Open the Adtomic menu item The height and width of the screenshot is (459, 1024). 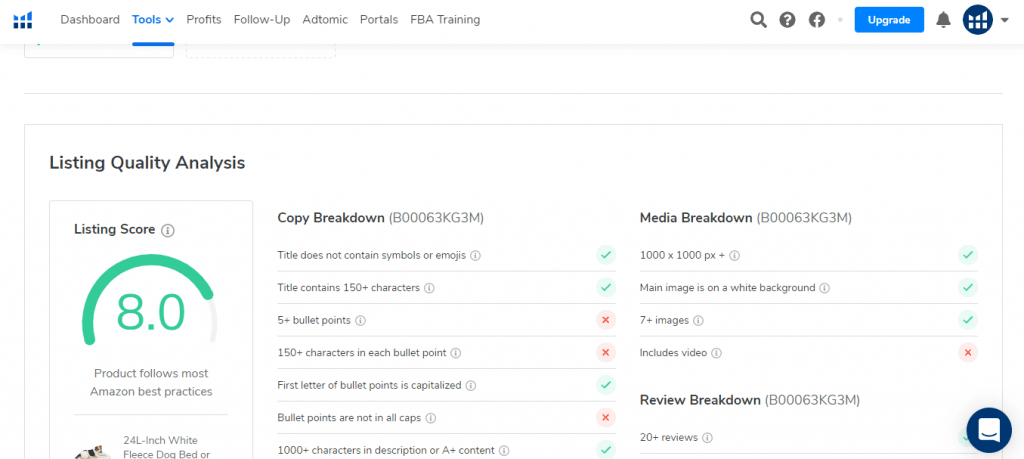(325, 20)
